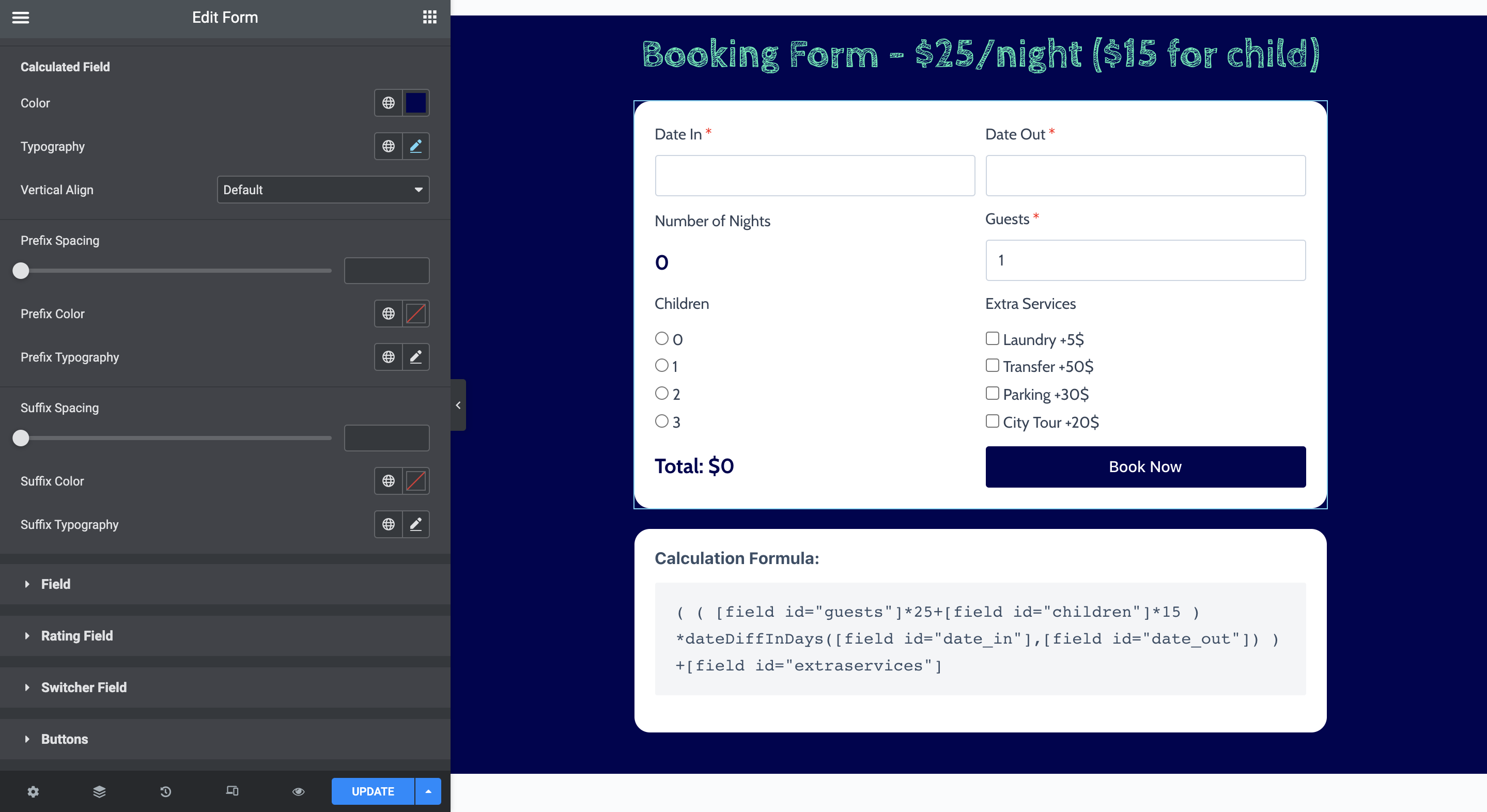This screenshot has height=812, width=1487.
Task: Expand the Field section
Action: [x=55, y=584]
